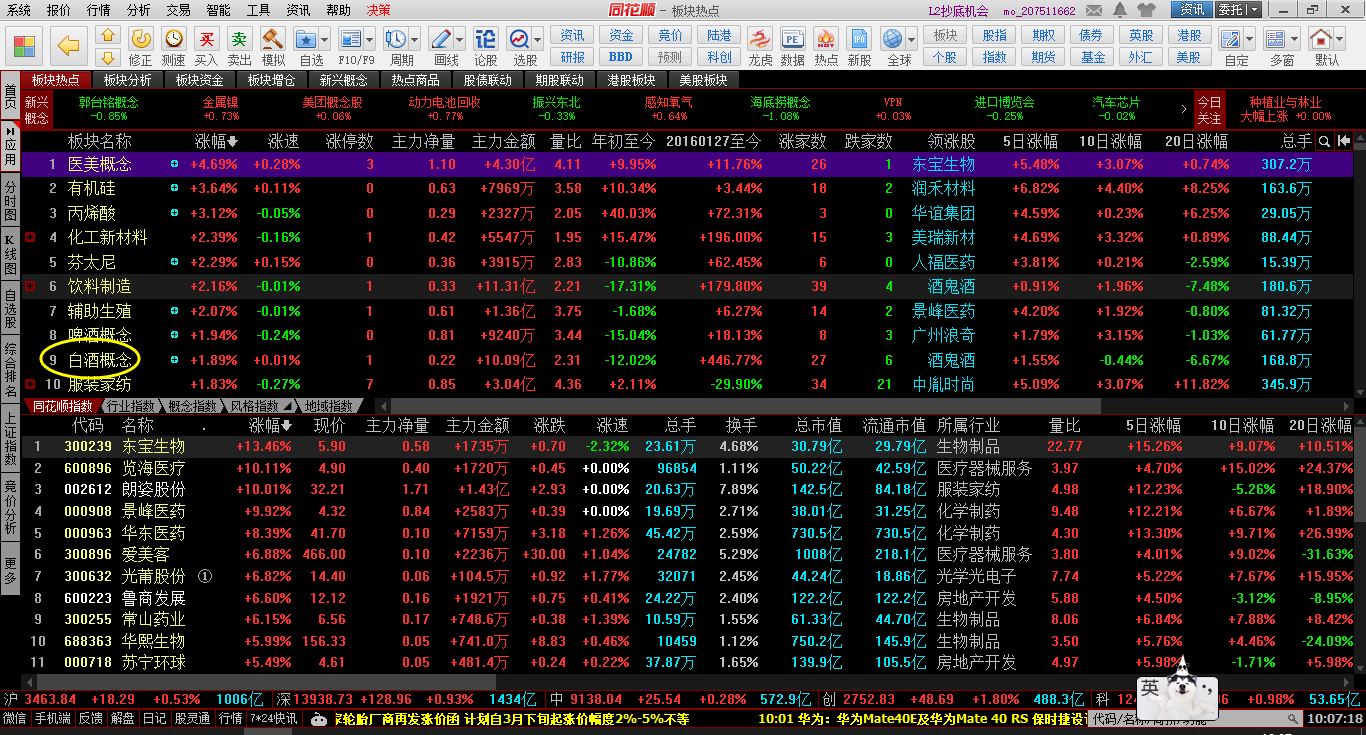The height and width of the screenshot is (735, 1366).
Task: Click the colorful home grid icon
Action: coord(25,45)
